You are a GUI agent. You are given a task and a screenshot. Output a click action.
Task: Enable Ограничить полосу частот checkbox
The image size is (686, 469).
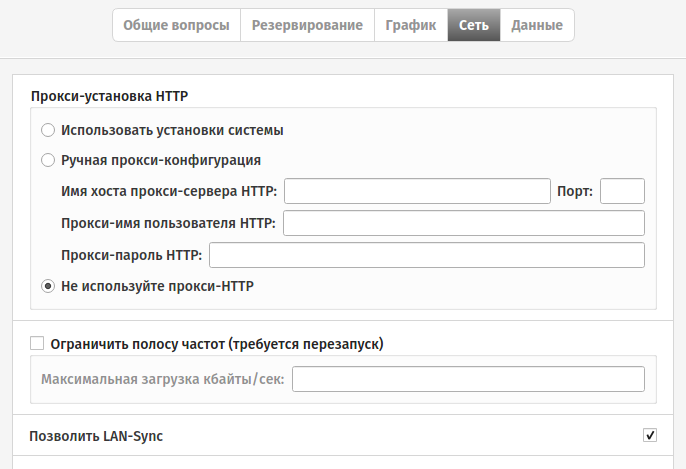37,343
